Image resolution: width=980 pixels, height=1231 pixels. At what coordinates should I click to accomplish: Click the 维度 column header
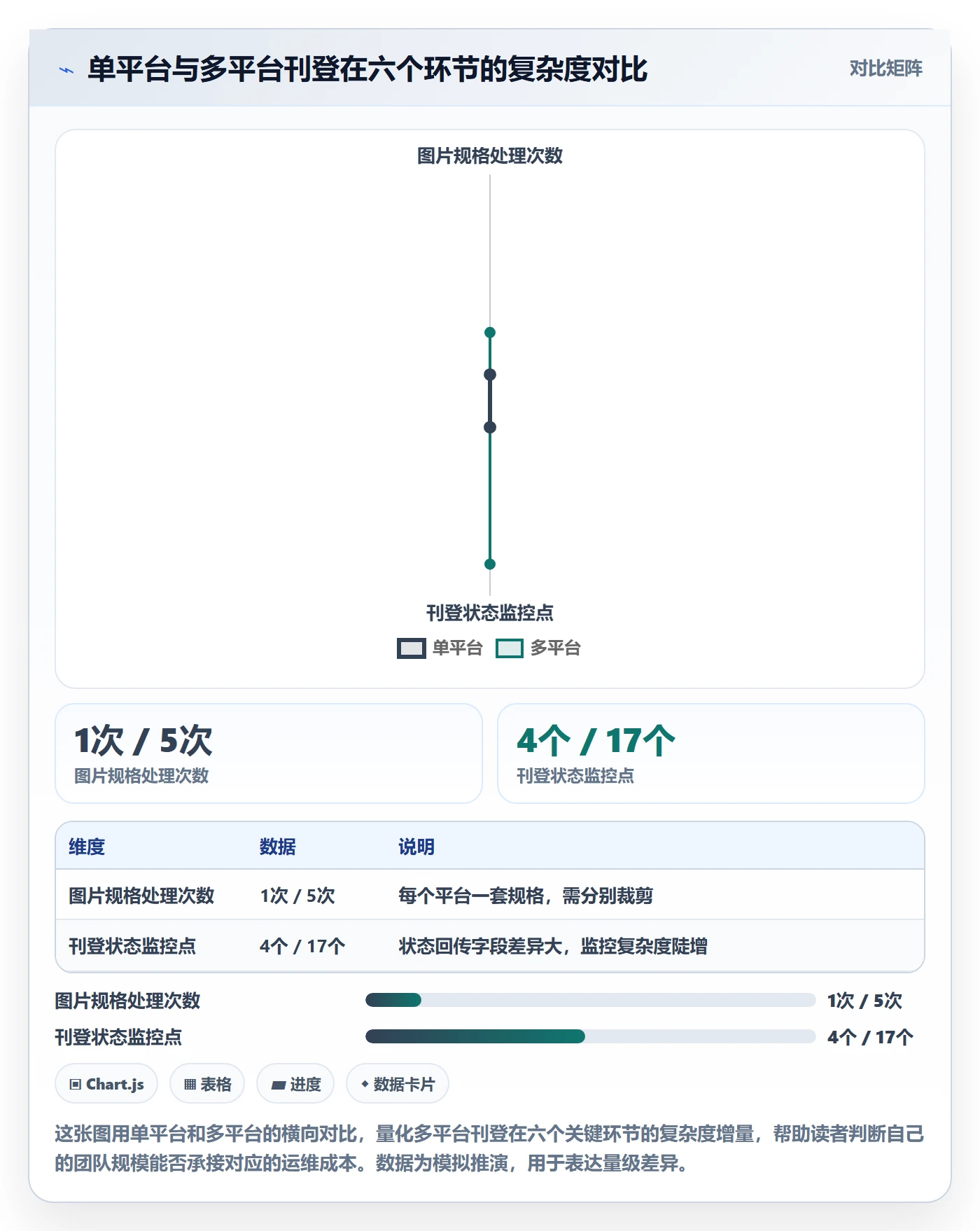(x=87, y=847)
